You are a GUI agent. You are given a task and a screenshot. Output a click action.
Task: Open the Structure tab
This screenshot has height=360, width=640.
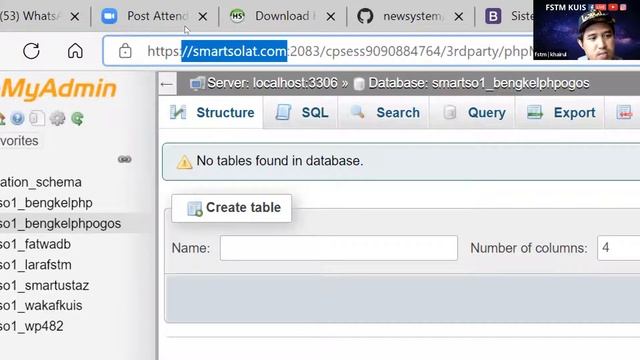click(212, 113)
